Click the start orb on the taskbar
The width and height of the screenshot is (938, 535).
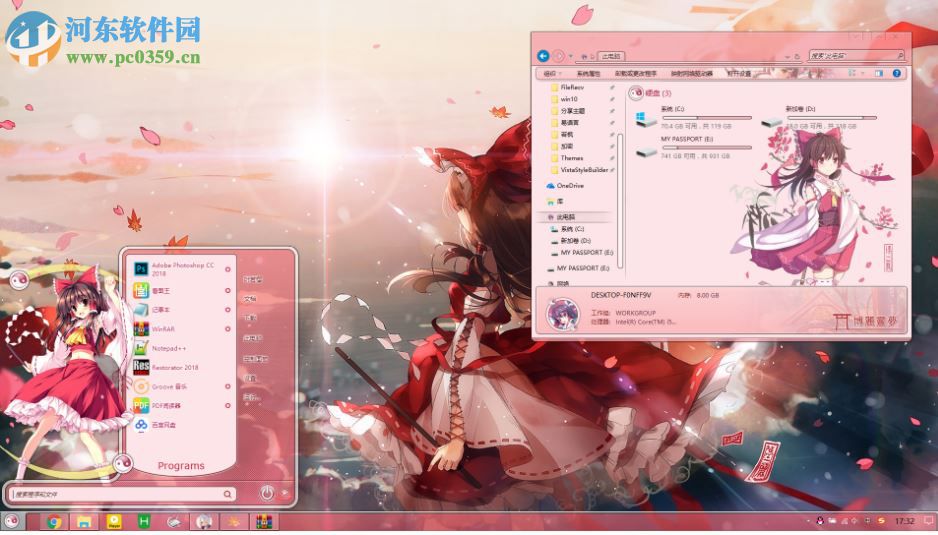(11, 521)
